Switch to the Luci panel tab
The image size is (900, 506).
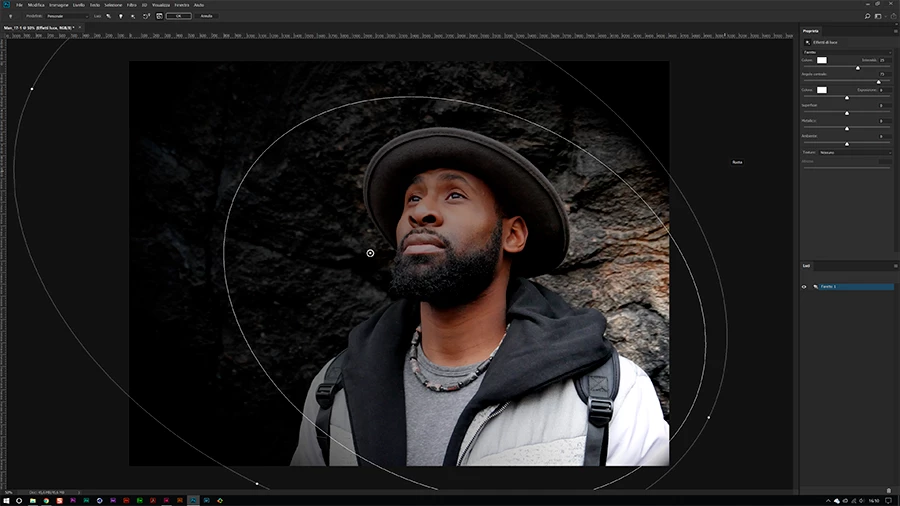click(x=806, y=266)
